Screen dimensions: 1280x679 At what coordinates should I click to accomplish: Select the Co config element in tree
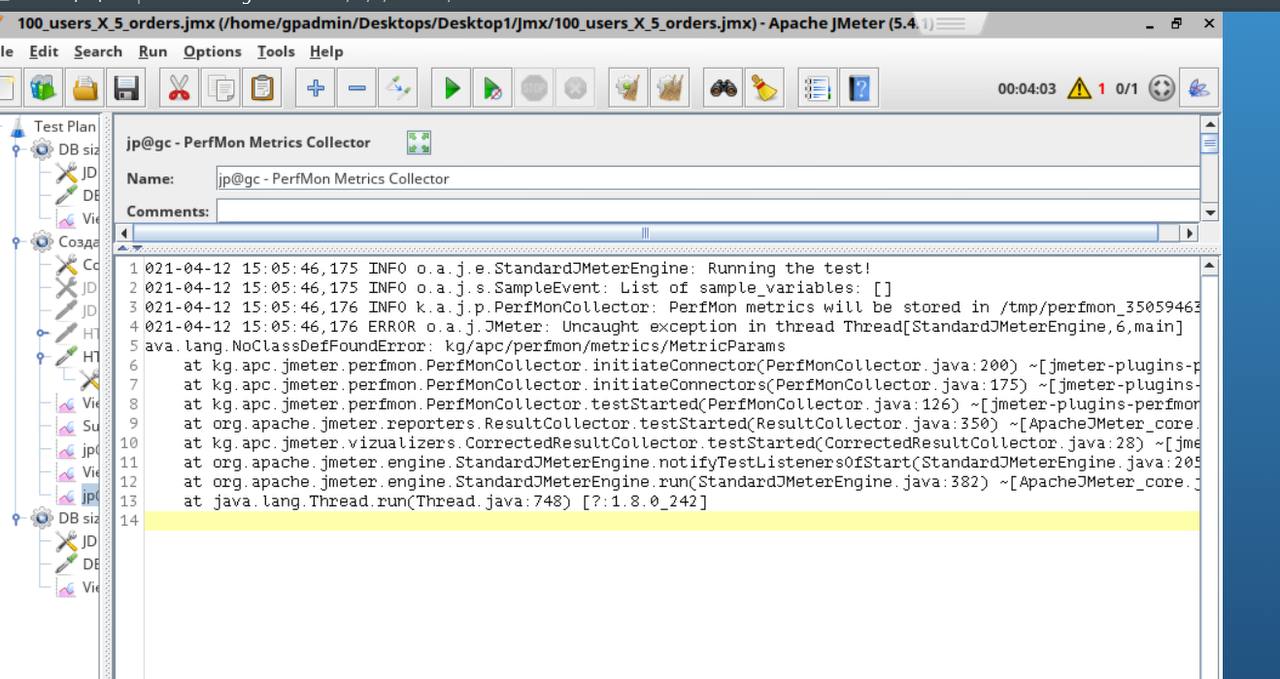click(x=90, y=265)
